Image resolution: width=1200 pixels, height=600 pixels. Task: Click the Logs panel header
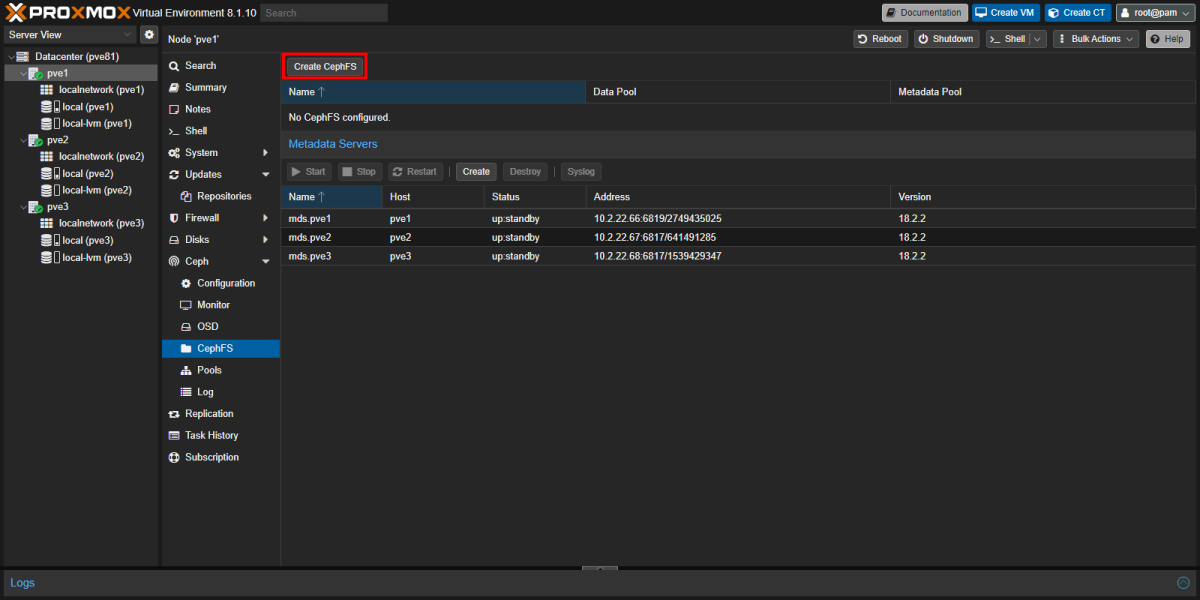pos(600,582)
